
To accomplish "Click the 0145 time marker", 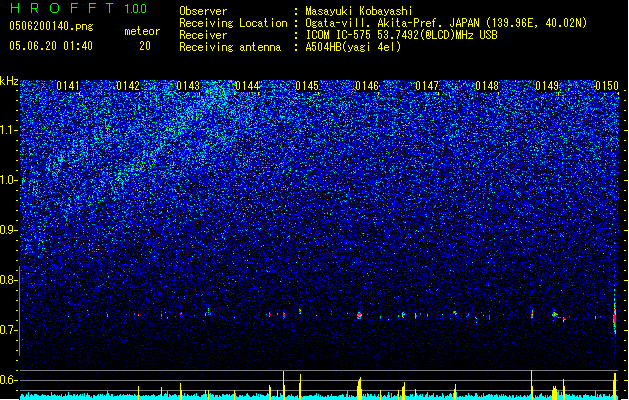I will 307,86.
